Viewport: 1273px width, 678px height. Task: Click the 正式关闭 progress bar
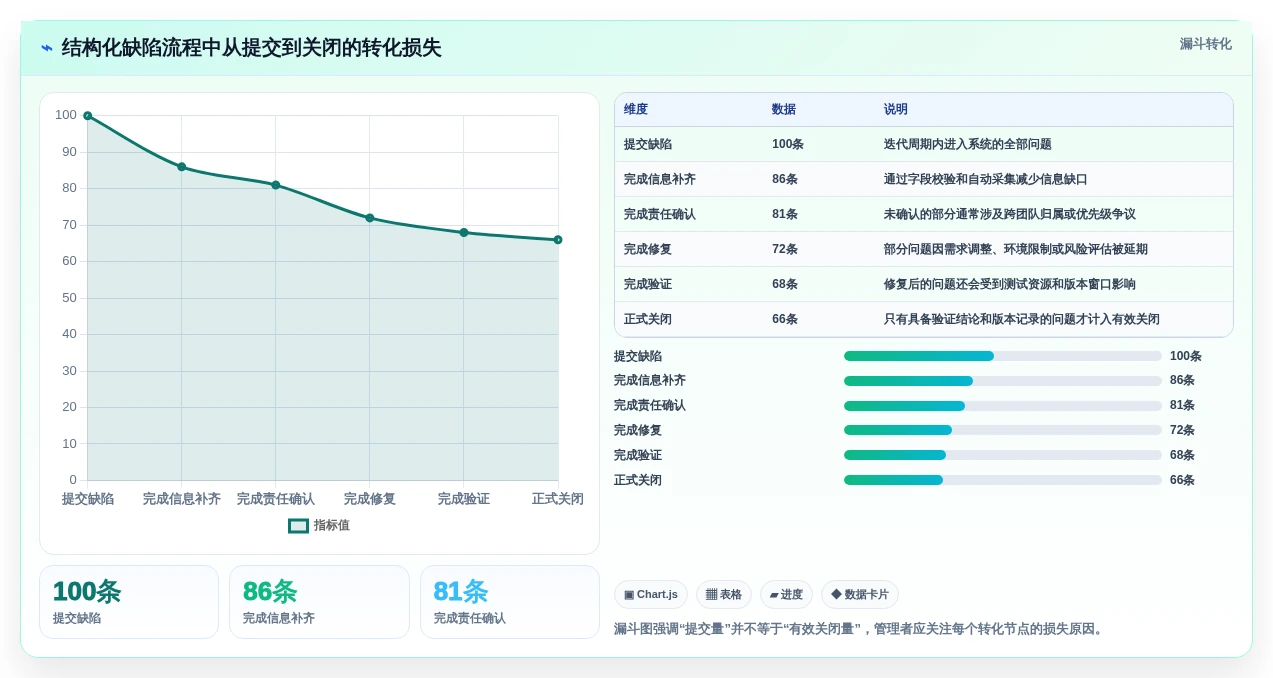click(x=1003, y=480)
